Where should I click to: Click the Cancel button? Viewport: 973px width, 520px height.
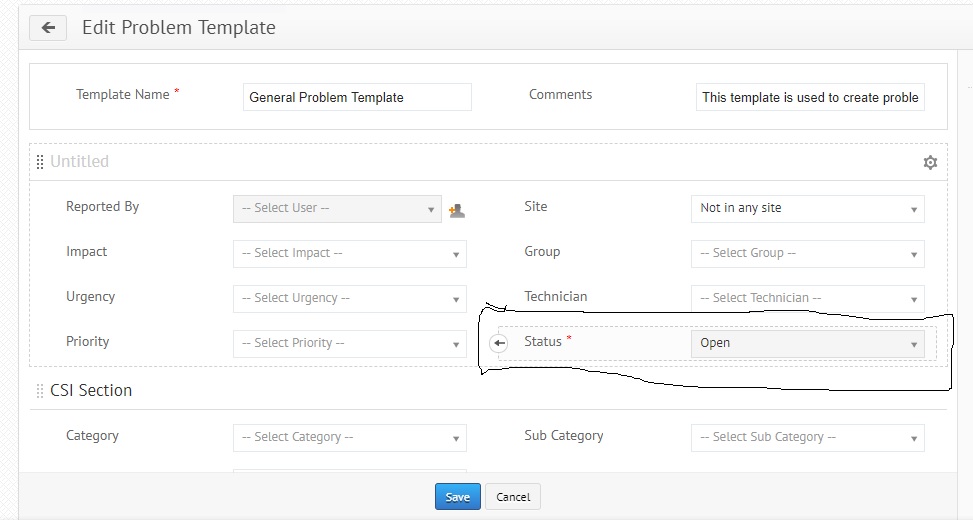click(513, 497)
